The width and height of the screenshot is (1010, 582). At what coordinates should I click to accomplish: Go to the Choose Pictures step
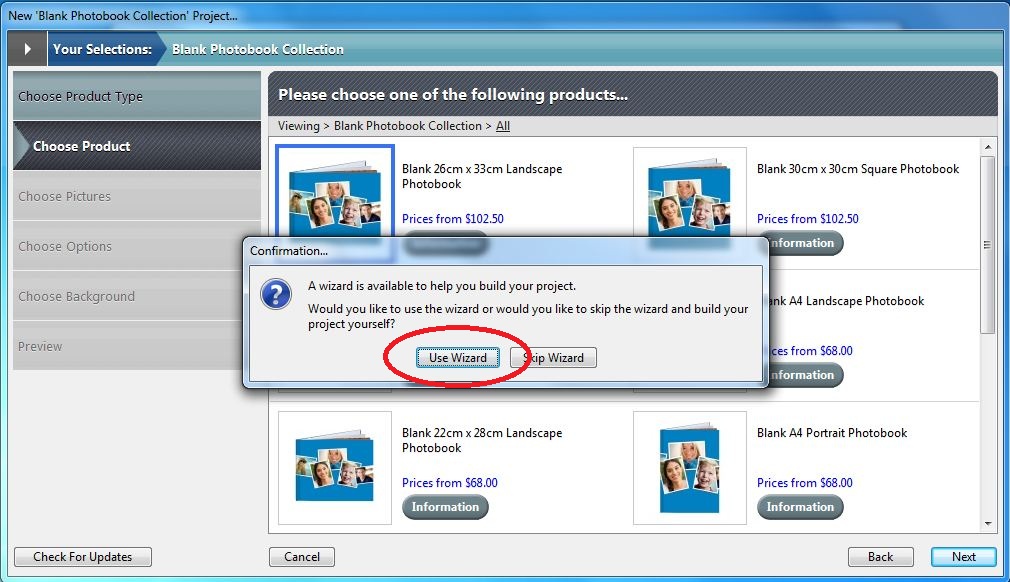[137, 196]
